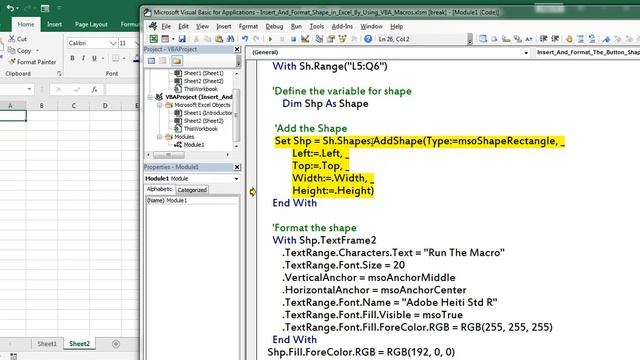Save the VBA project with the floppy icon
Viewport: 640px width, 360px height.
click(x=182, y=39)
